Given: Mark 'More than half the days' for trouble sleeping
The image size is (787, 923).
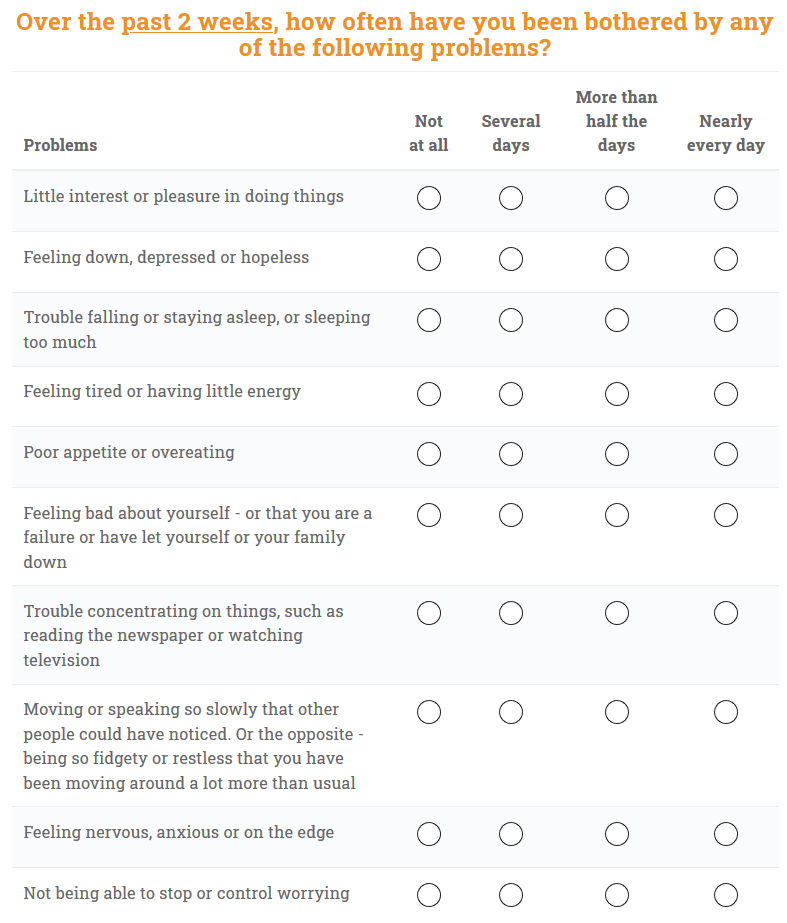Looking at the screenshot, I should coord(617,320).
